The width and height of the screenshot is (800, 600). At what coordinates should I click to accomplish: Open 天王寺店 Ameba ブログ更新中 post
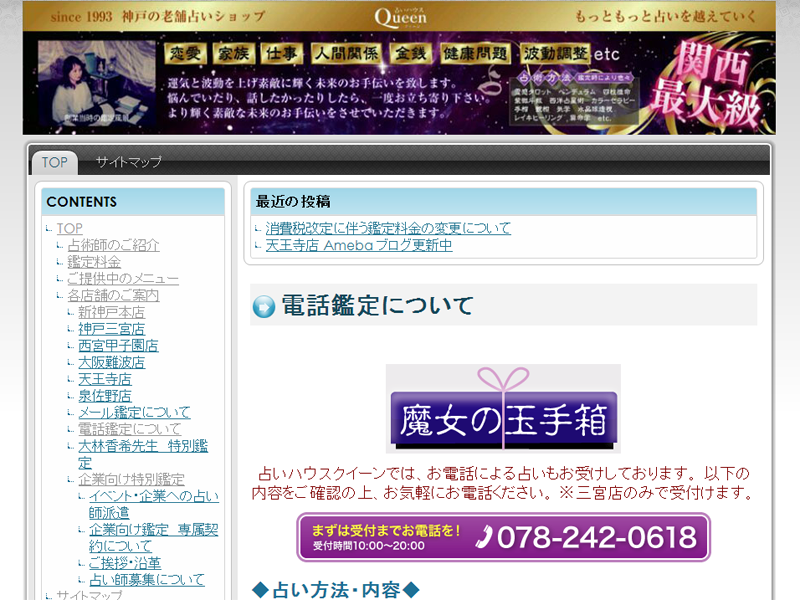click(358, 245)
